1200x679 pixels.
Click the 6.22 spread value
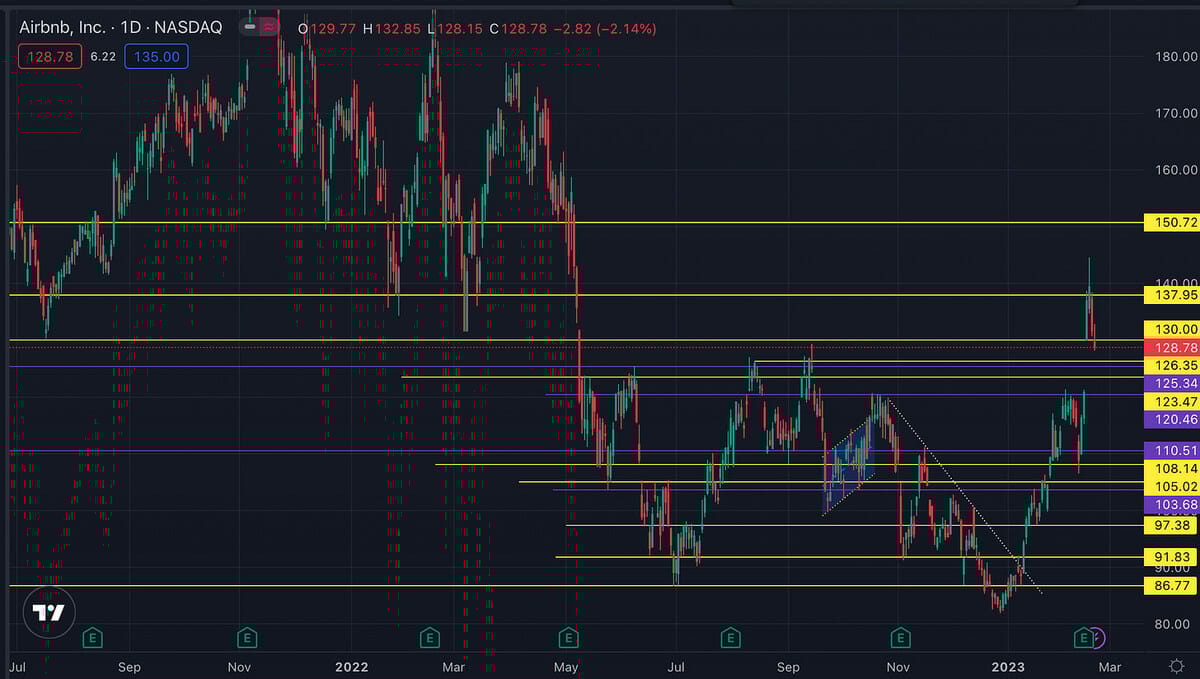[x=103, y=57]
